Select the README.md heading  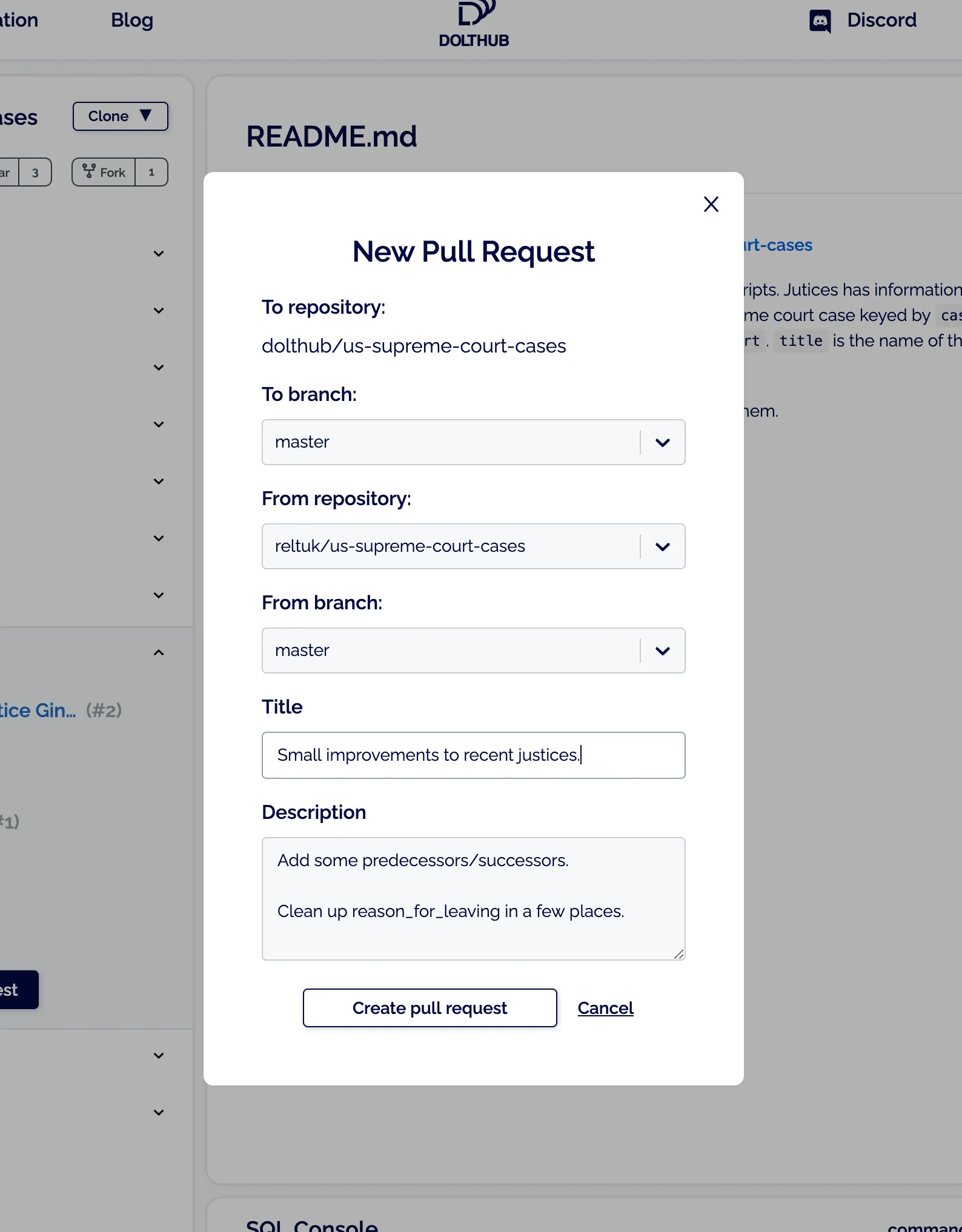(x=331, y=137)
